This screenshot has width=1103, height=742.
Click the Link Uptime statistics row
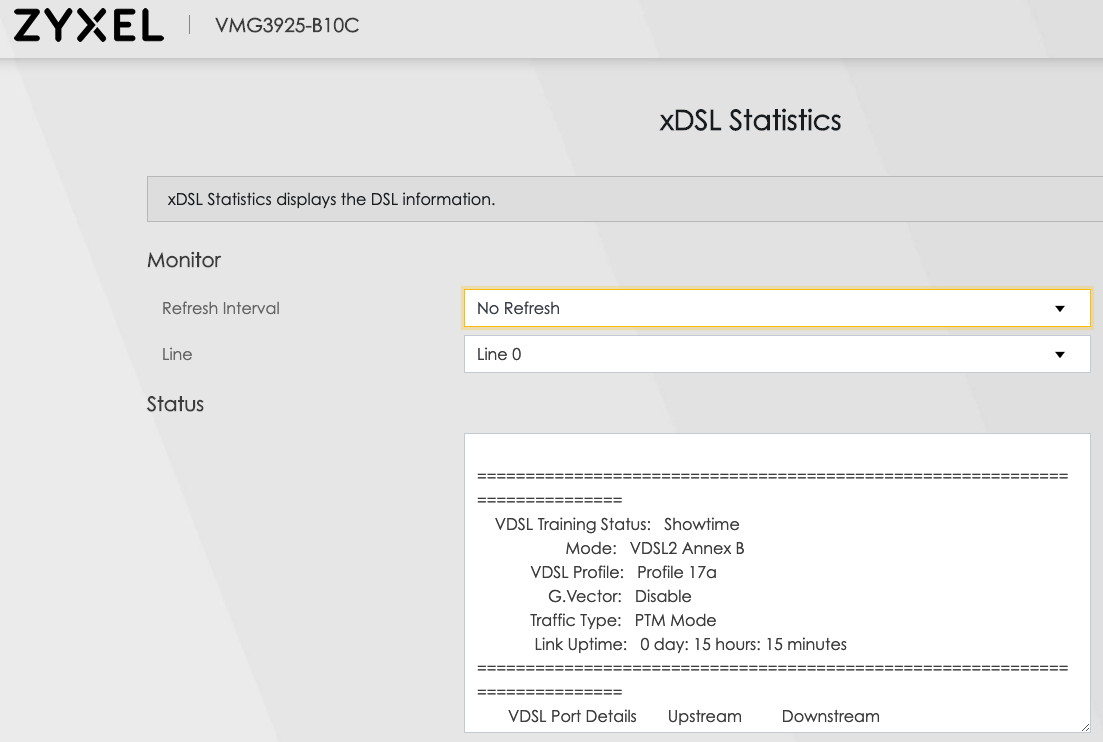tap(692, 644)
